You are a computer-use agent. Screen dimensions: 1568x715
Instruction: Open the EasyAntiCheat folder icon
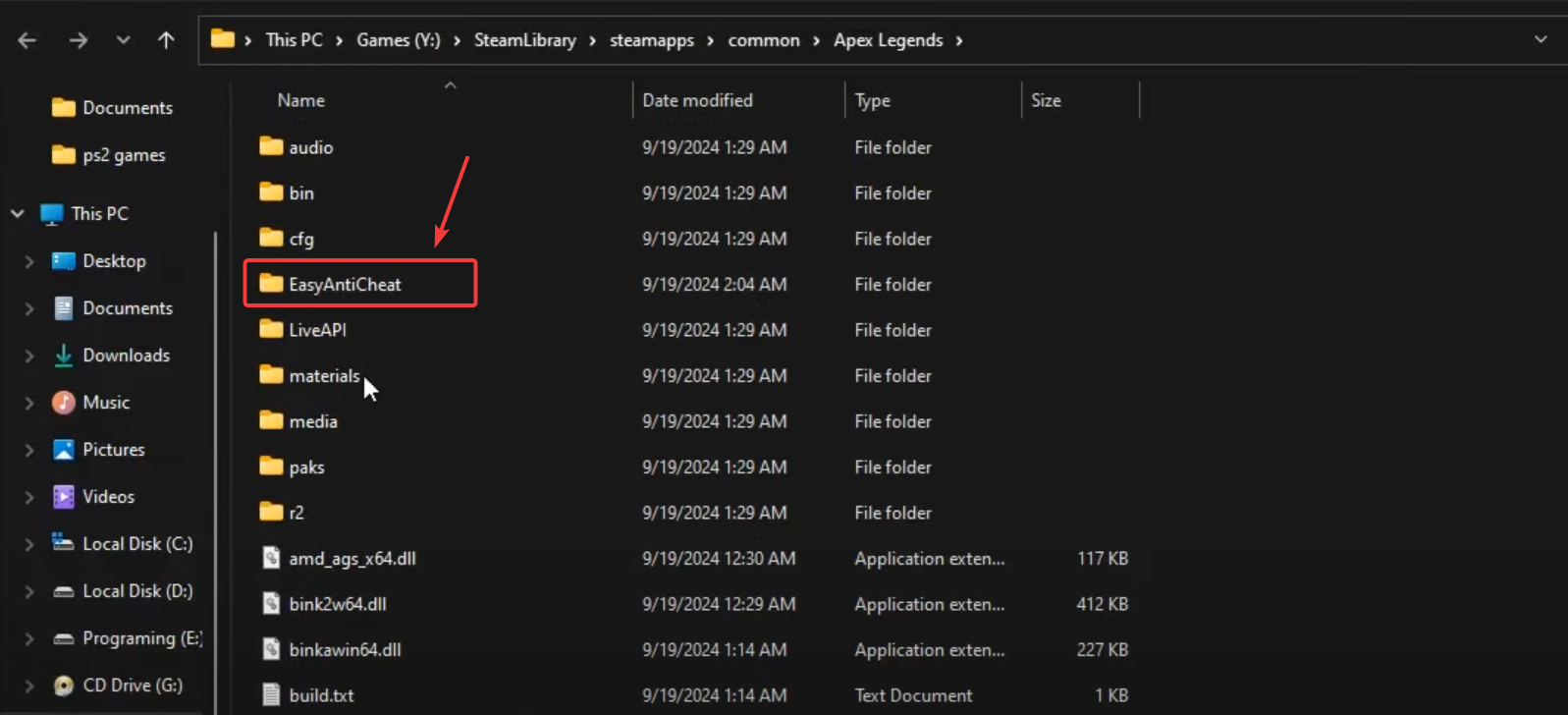coord(271,284)
